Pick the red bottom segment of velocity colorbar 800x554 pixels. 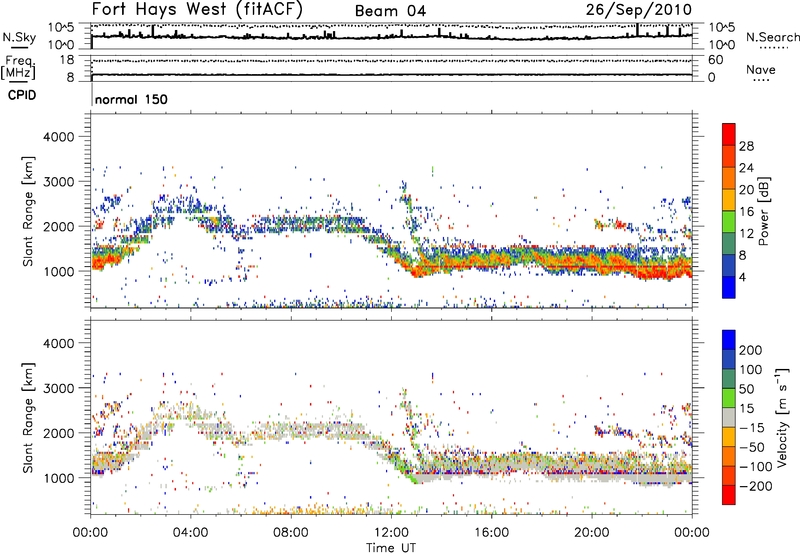[729, 495]
